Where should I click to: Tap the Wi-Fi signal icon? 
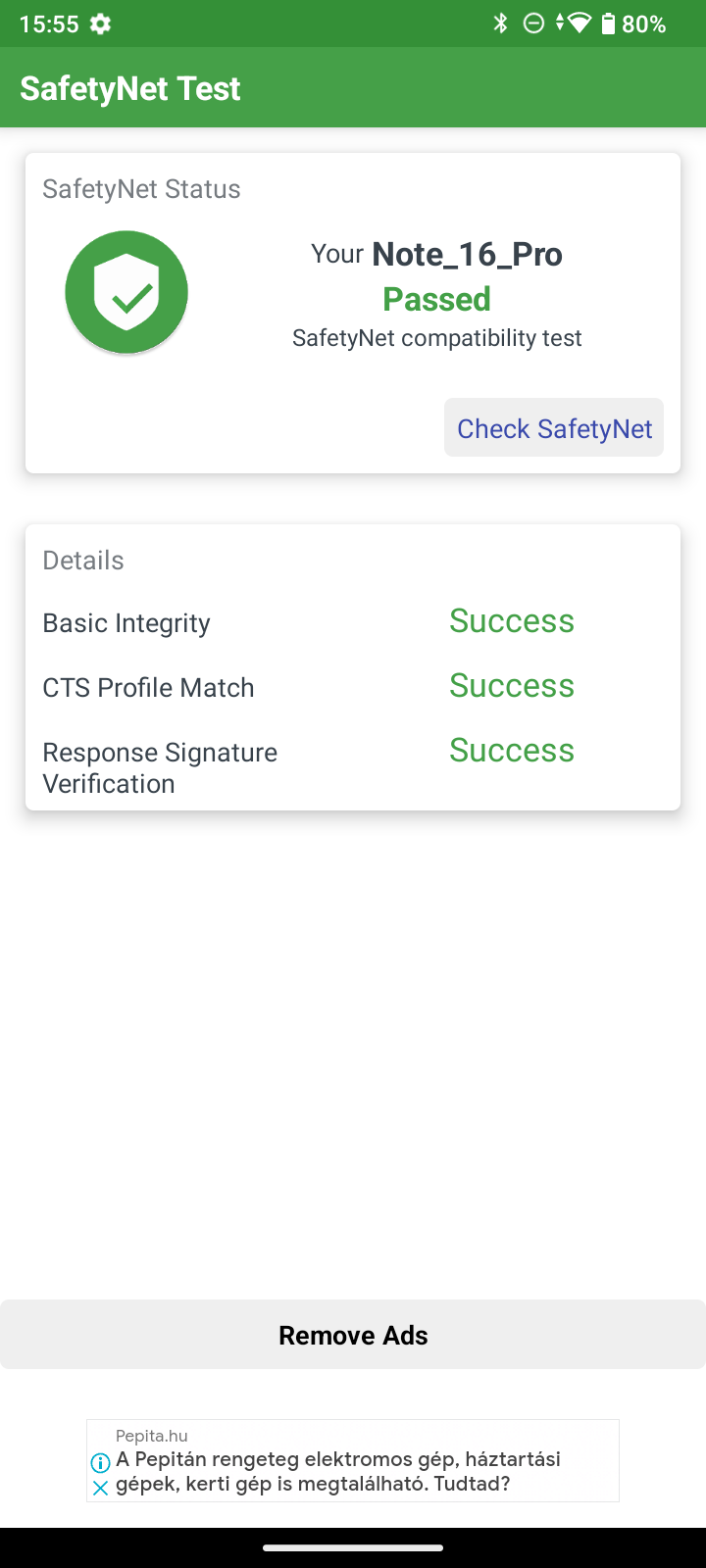[x=579, y=24]
